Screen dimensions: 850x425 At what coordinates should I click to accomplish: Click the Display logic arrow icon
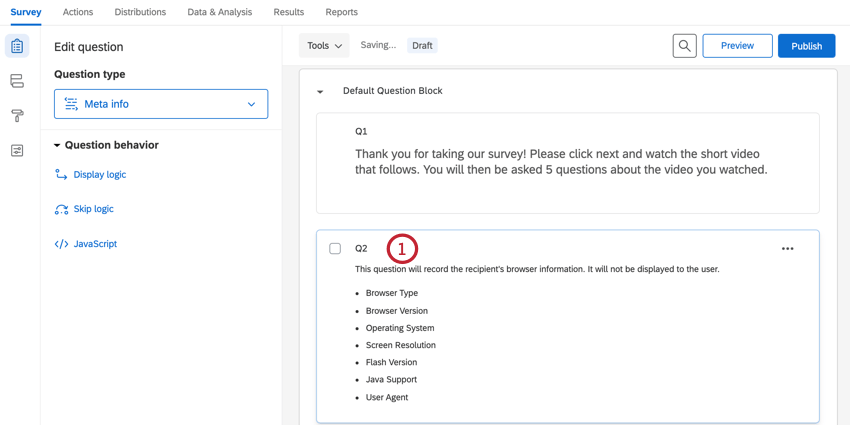click(x=61, y=175)
